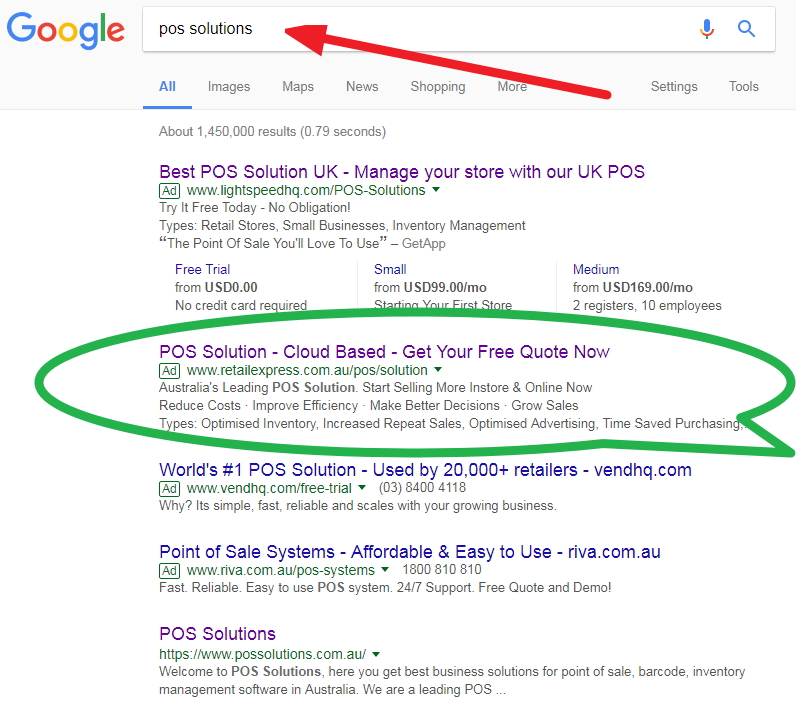
Task: Open the Shopping tab
Action: coord(438,87)
